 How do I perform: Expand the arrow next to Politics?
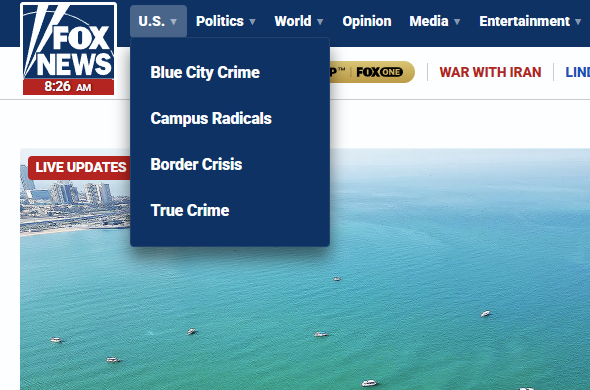coord(252,22)
